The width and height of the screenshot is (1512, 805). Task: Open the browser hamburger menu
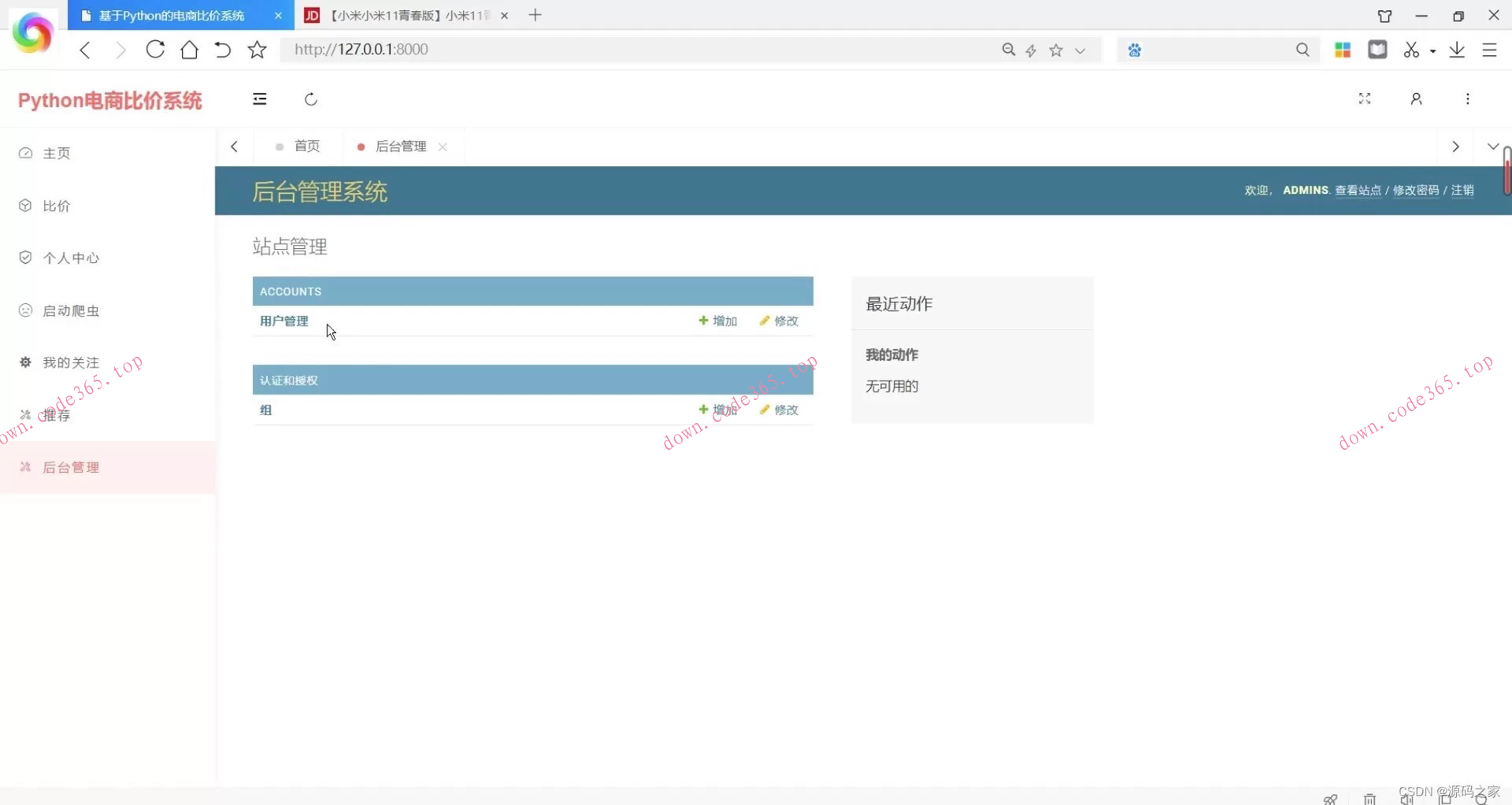coord(1489,50)
